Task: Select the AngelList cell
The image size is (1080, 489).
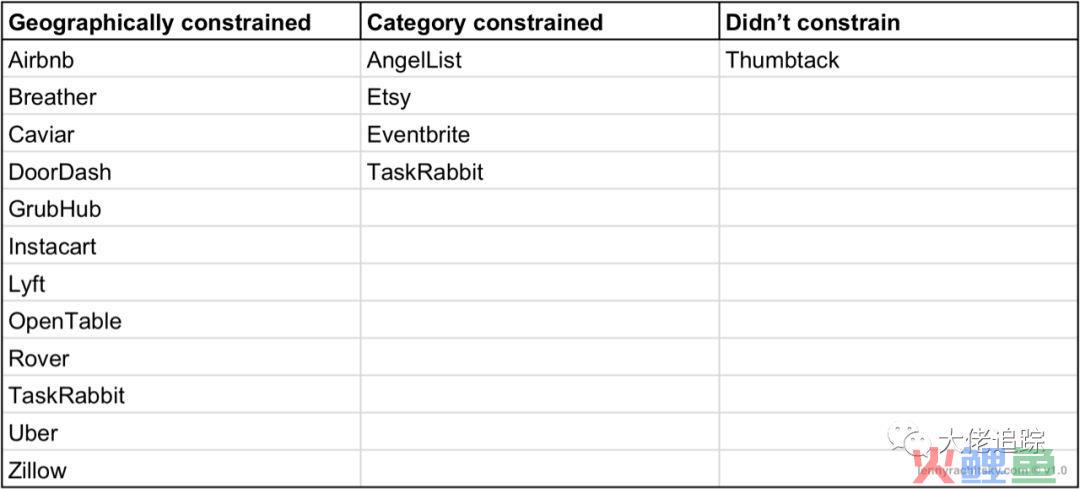Action: click(x=540, y=60)
